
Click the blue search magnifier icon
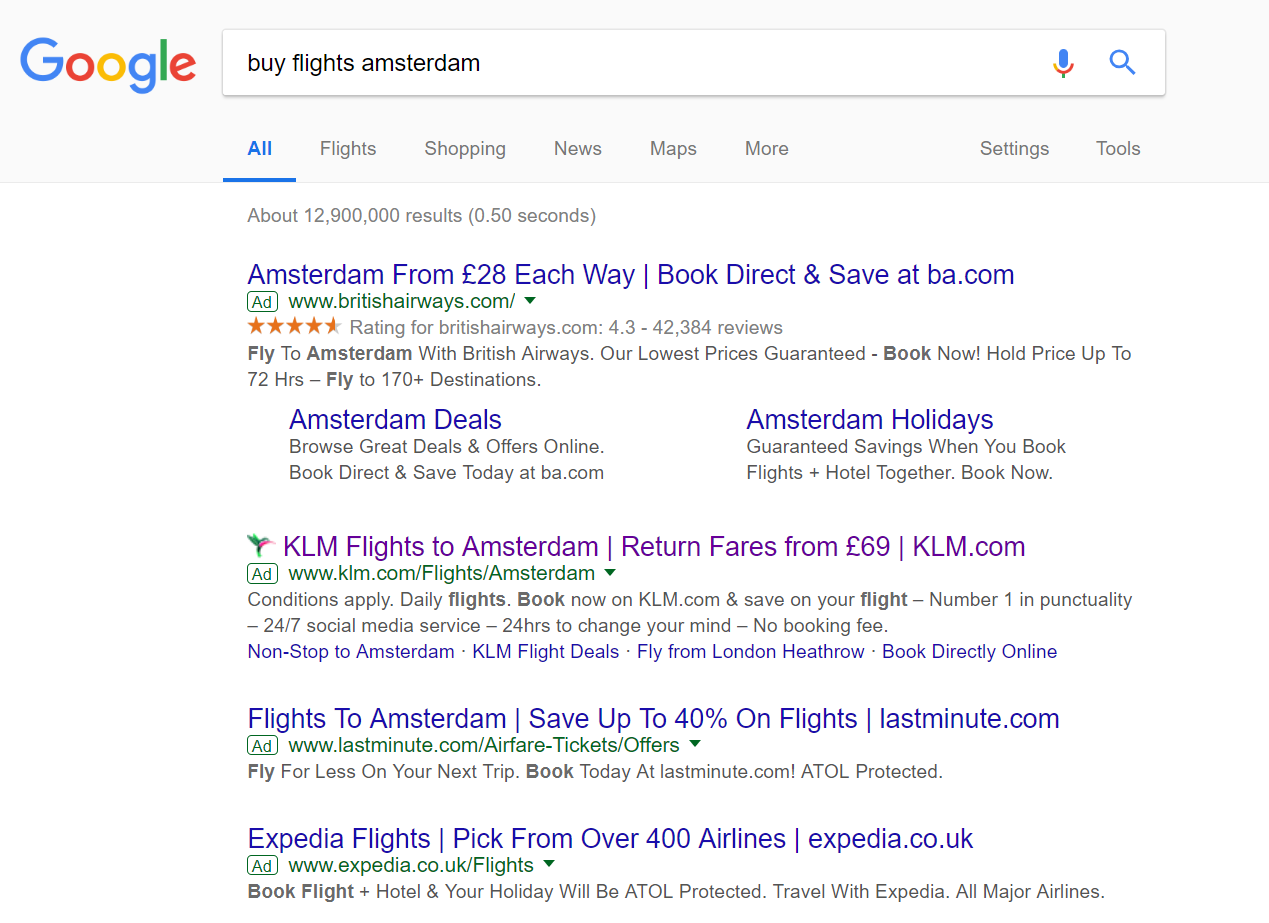tap(1122, 63)
